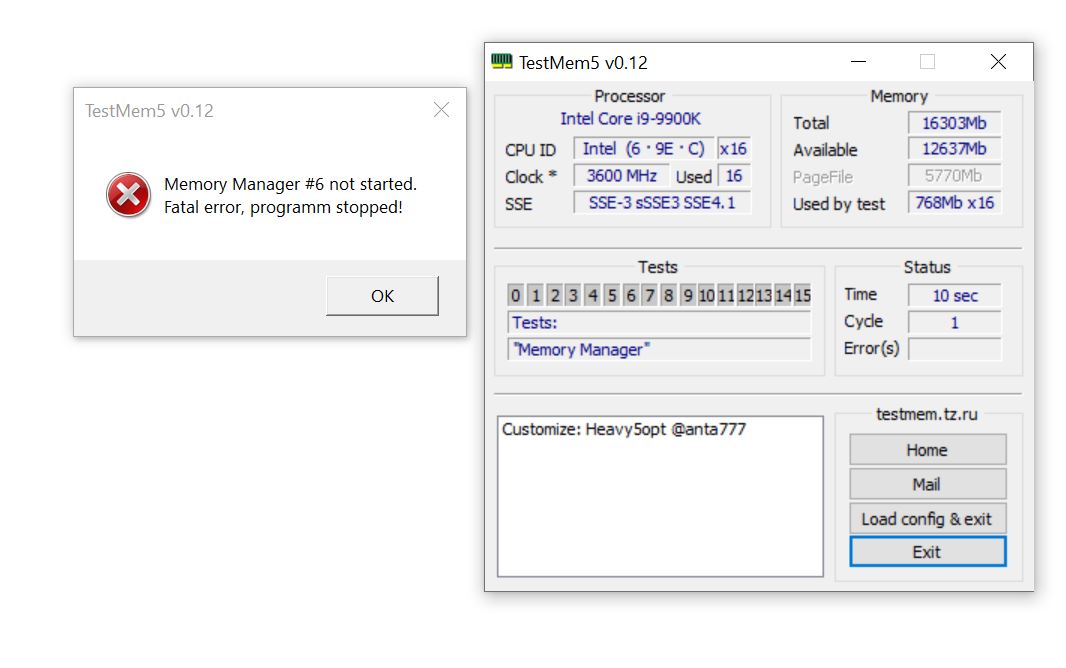1066x668 pixels.
Task: Select test box number 1
Action: click(536, 295)
